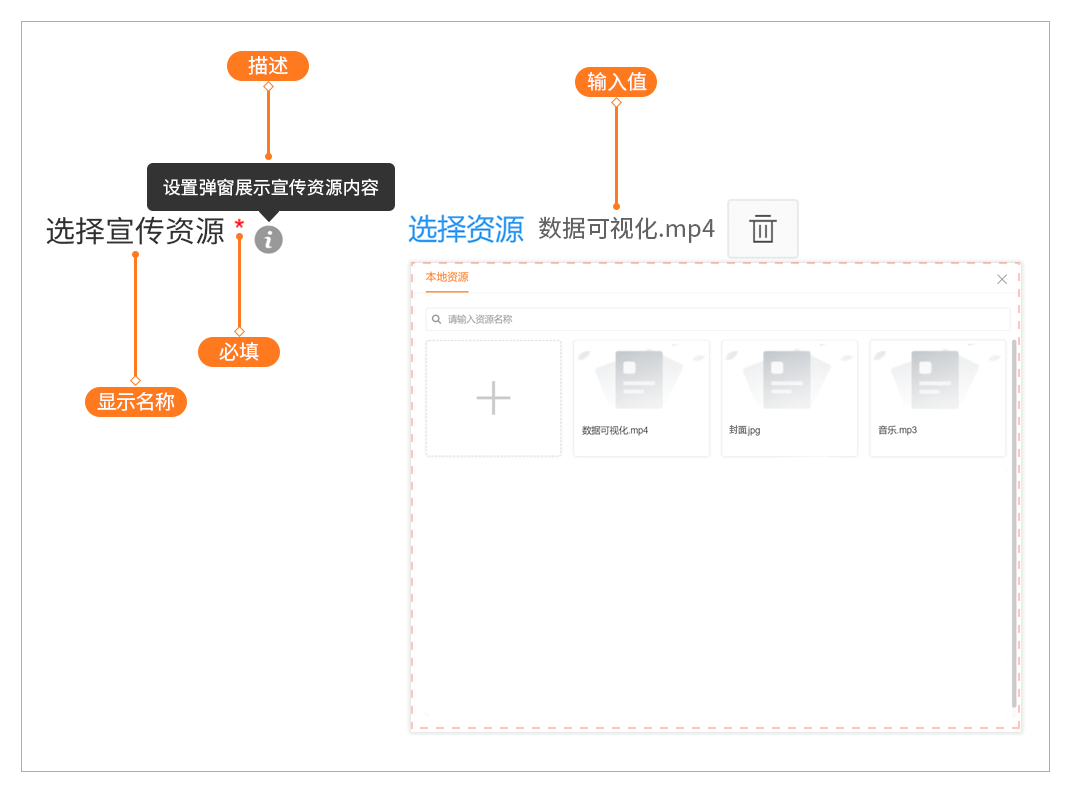This screenshot has height=792, width=1070.
Task: Click the info icon beside 选择宣传资源
Action: (268, 240)
